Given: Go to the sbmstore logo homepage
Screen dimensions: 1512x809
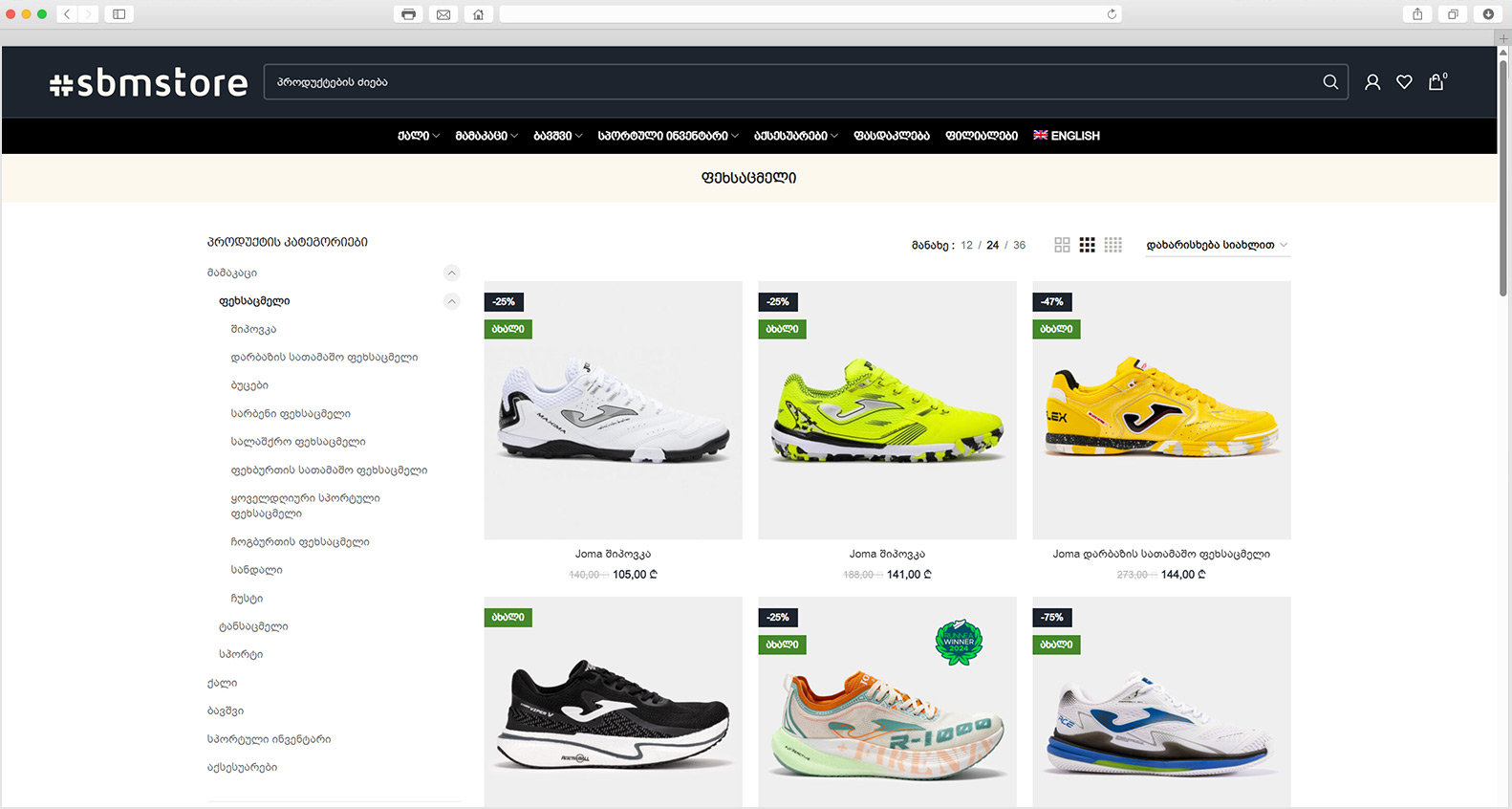Looking at the screenshot, I should [x=148, y=82].
